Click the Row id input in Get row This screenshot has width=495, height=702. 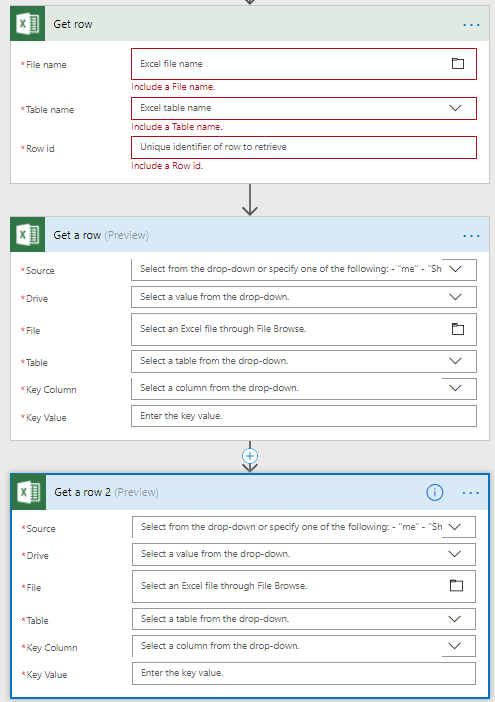(x=303, y=147)
